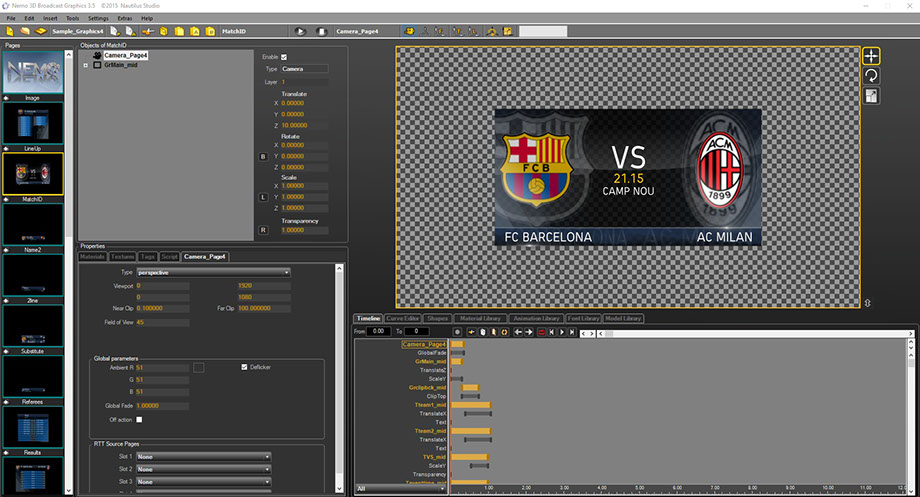Select the move tool in the viewport
This screenshot has height=497, width=920.
pyautogui.click(x=871, y=56)
